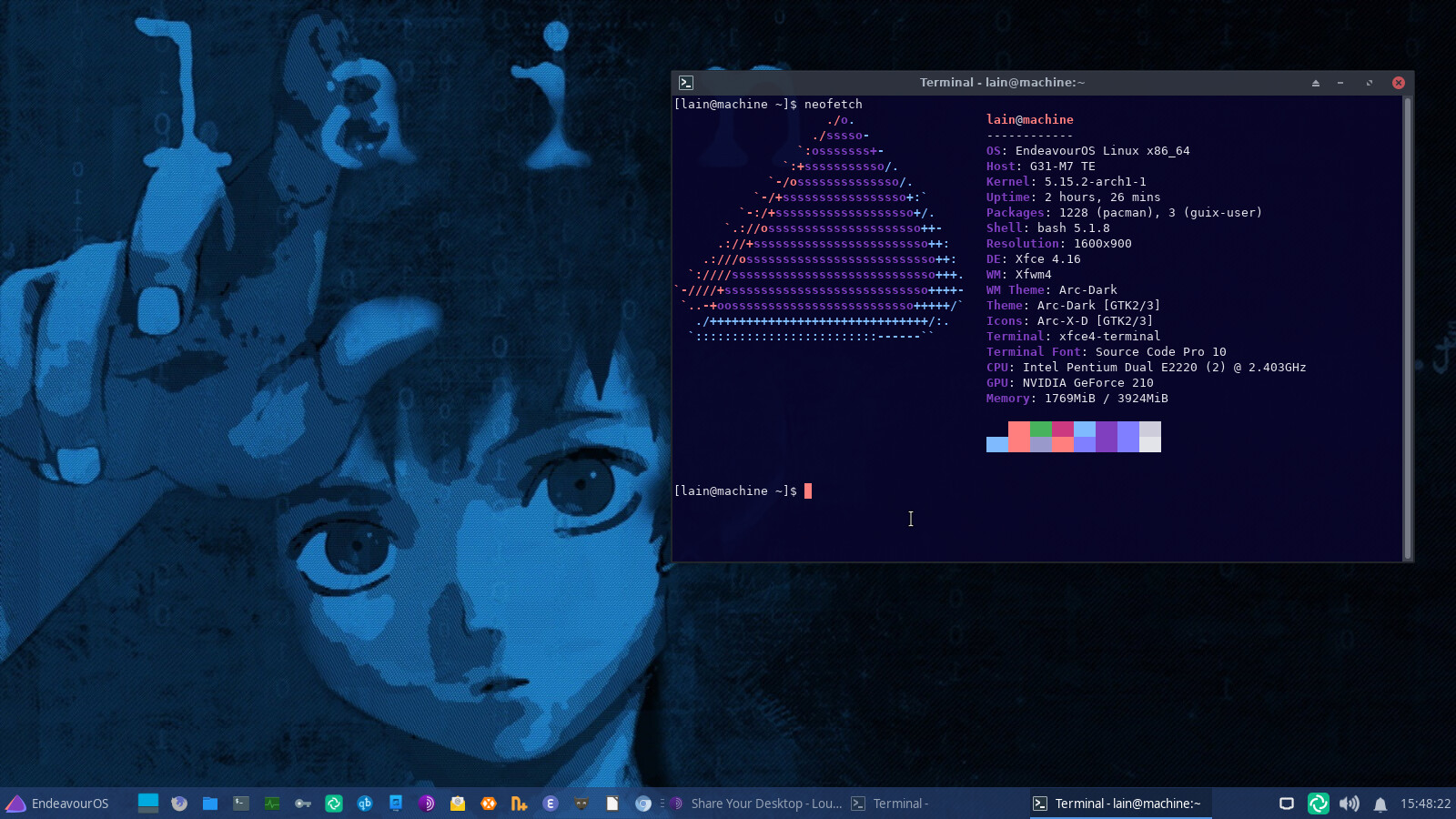Open the GIMP launcher icon
This screenshot has height=819, width=1456.
click(x=581, y=804)
